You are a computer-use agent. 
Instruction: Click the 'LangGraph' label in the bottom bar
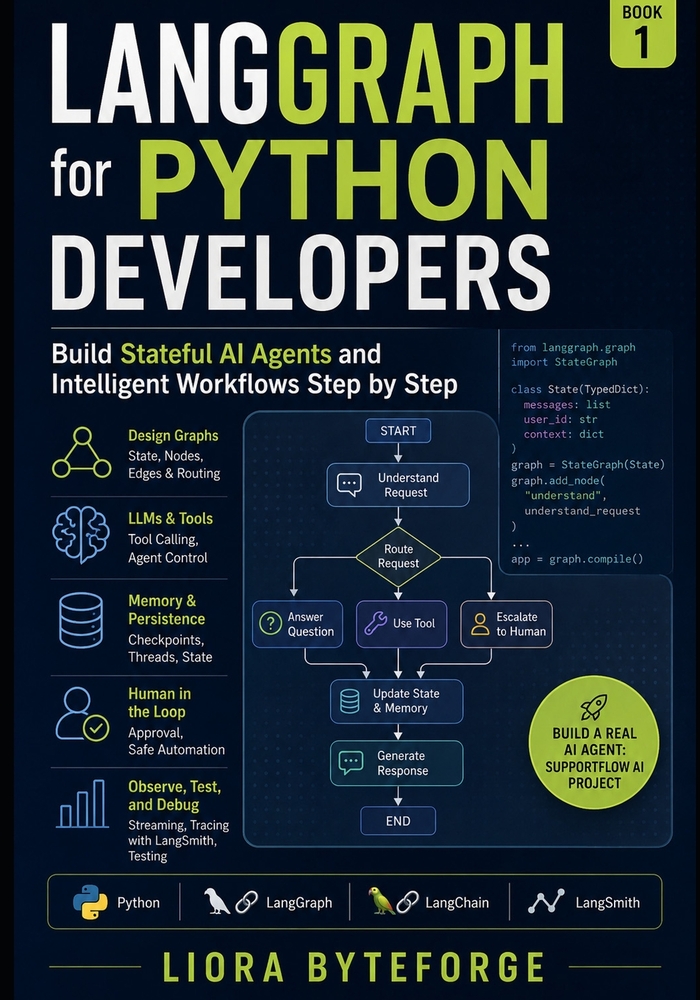tap(298, 902)
